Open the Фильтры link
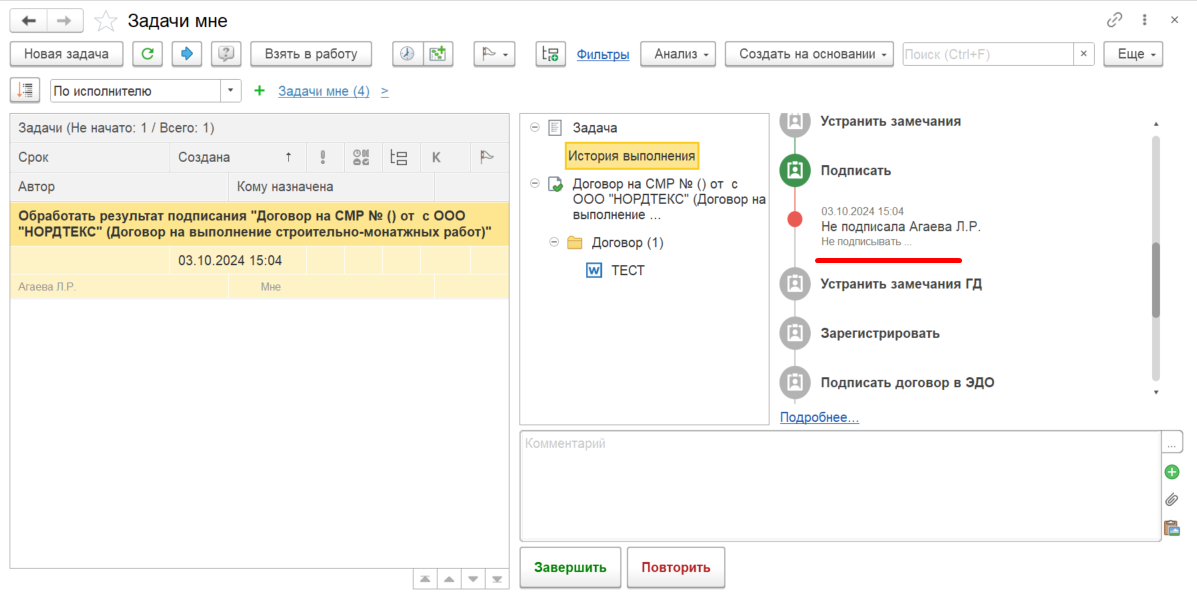The height and width of the screenshot is (600, 1197). pyautogui.click(x=603, y=54)
